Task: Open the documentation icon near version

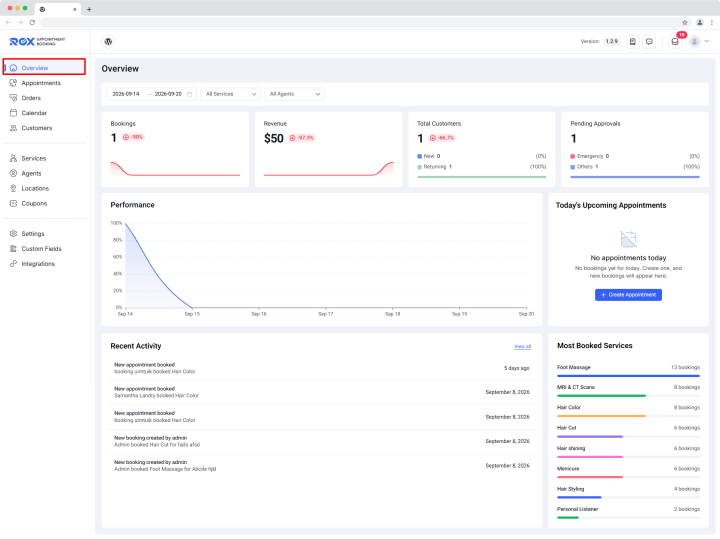Action: click(633, 42)
